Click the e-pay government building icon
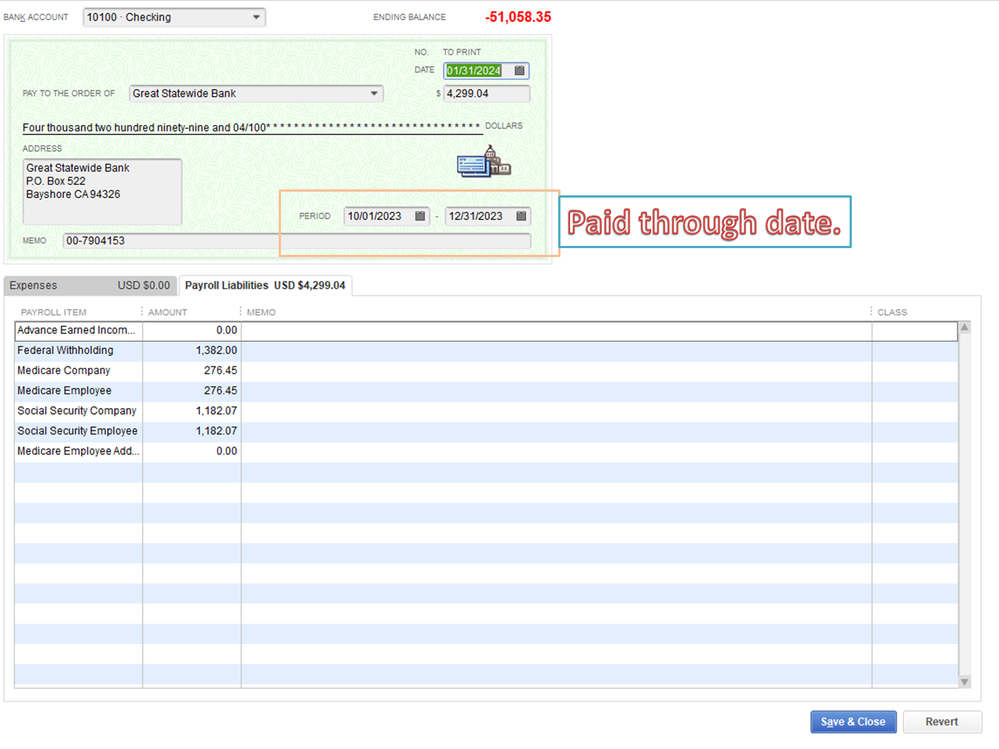The height and width of the screenshot is (749, 999). 484,161
